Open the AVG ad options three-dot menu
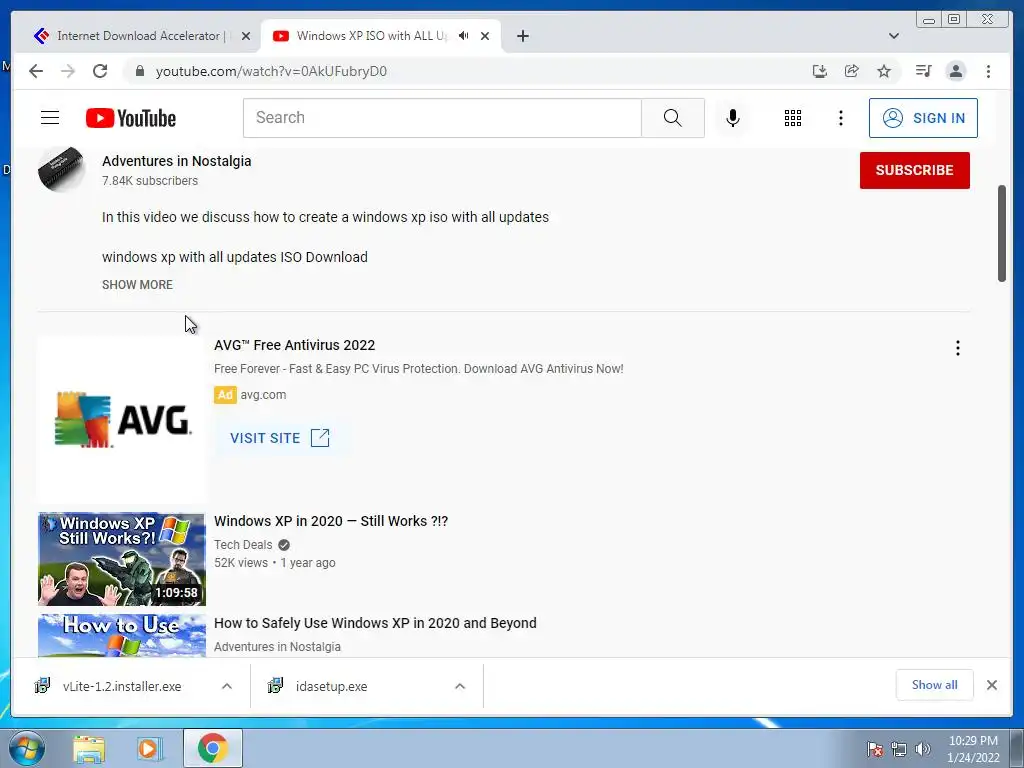Viewport: 1024px width, 768px height. tap(957, 348)
